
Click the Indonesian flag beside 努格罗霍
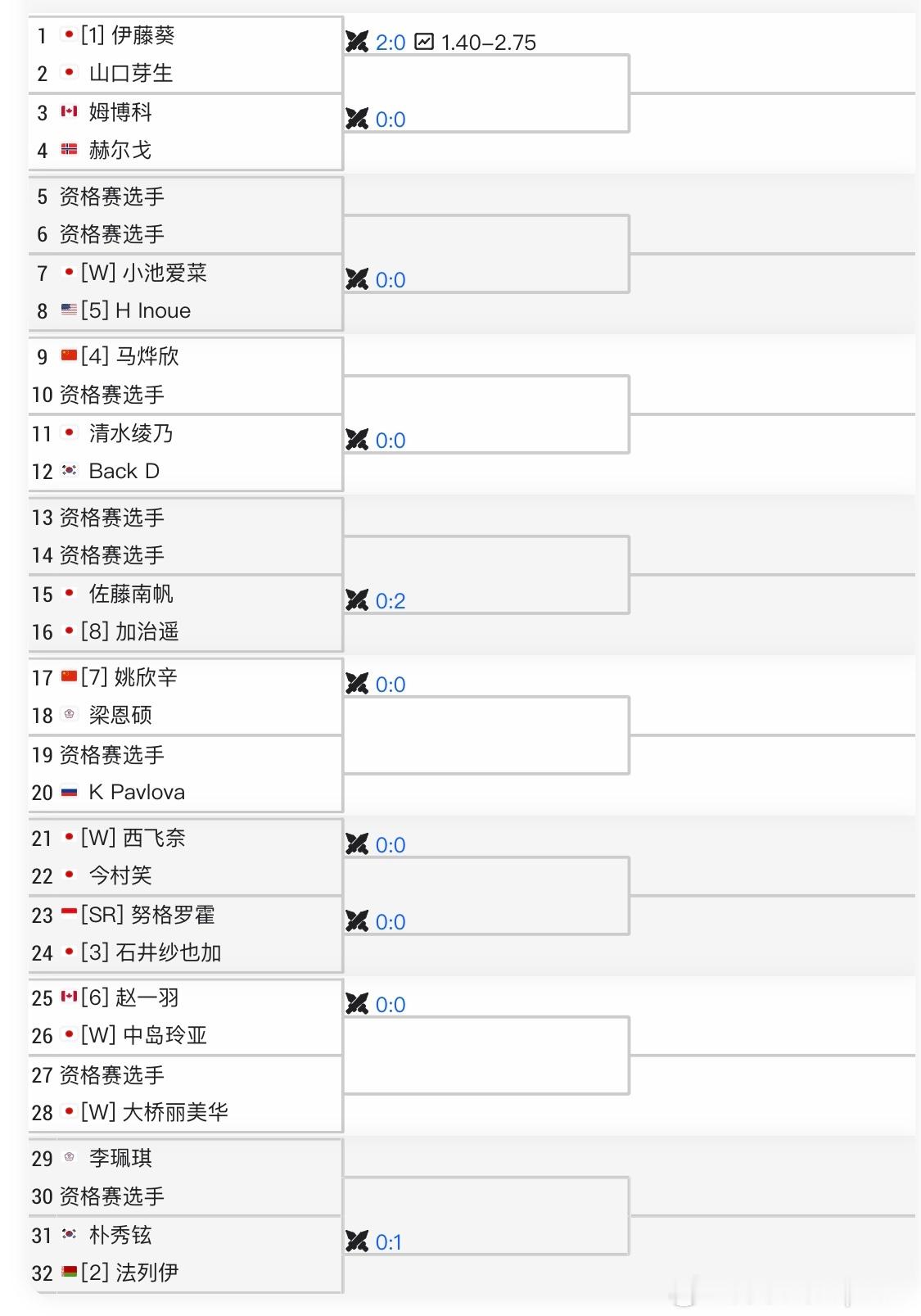[x=70, y=914]
